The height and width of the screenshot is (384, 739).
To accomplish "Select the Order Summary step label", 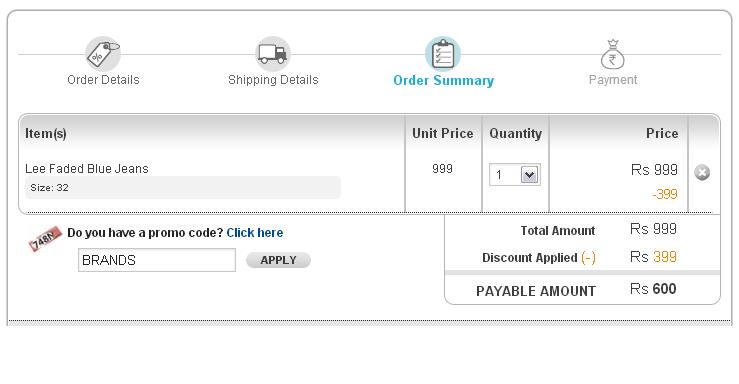I will (x=443, y=81).
